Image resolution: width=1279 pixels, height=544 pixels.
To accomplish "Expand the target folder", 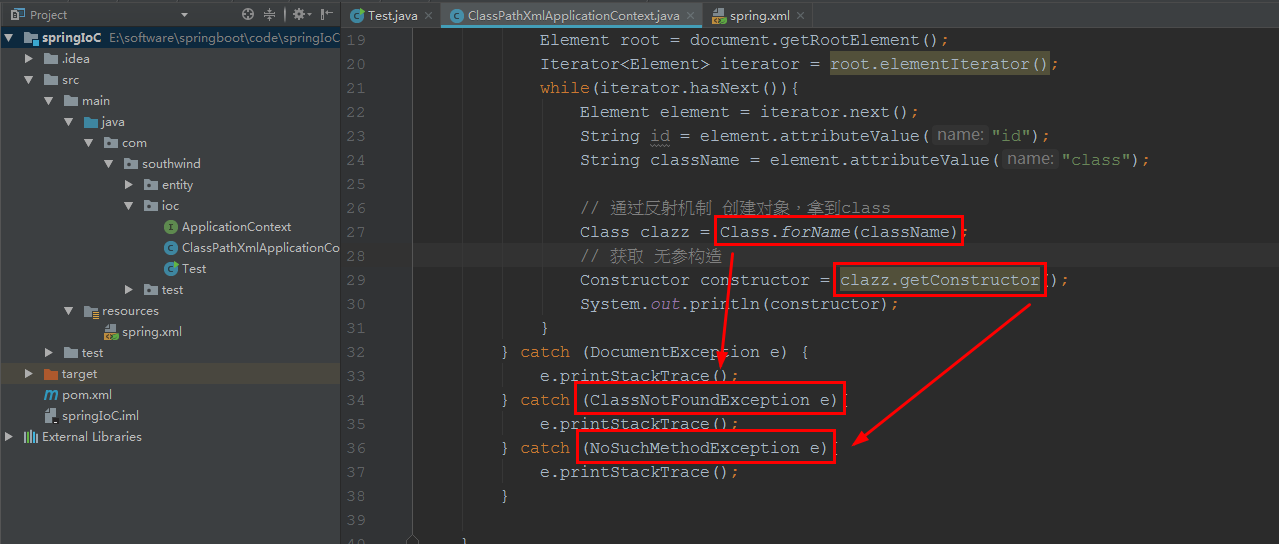I will 30,374.
